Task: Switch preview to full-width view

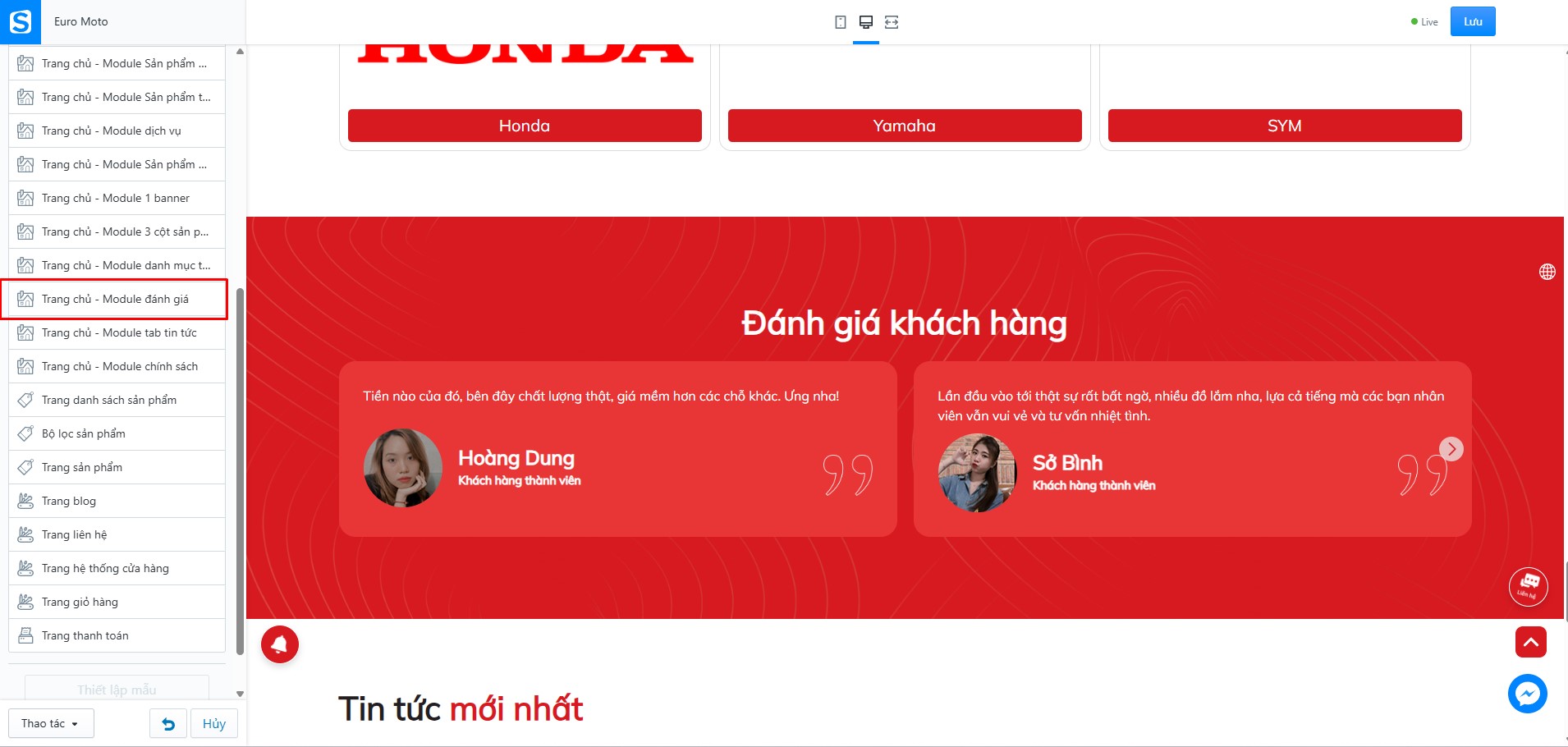Action: [892, 22]
